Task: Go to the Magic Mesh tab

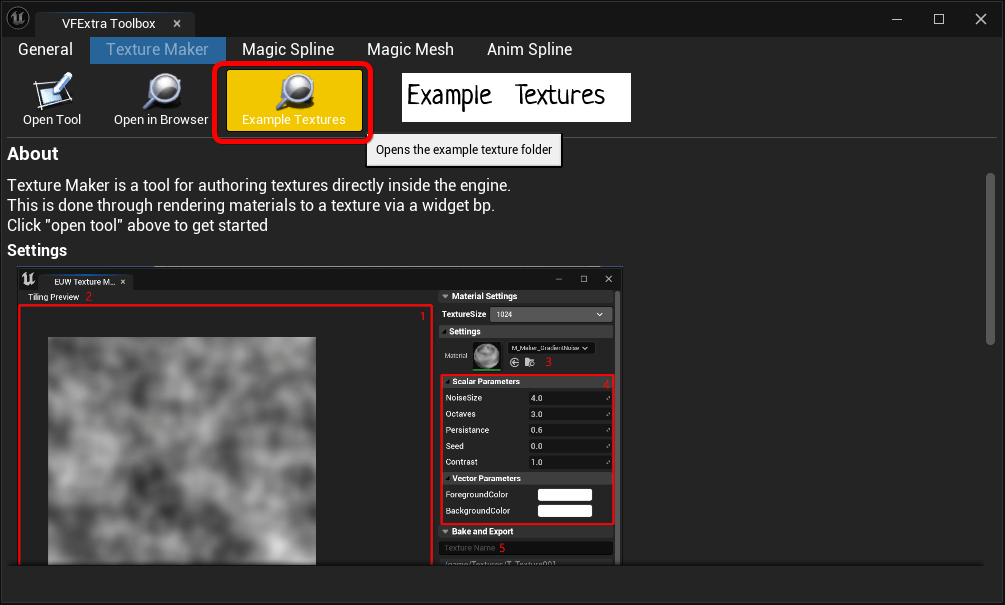Action: (410, 49)
